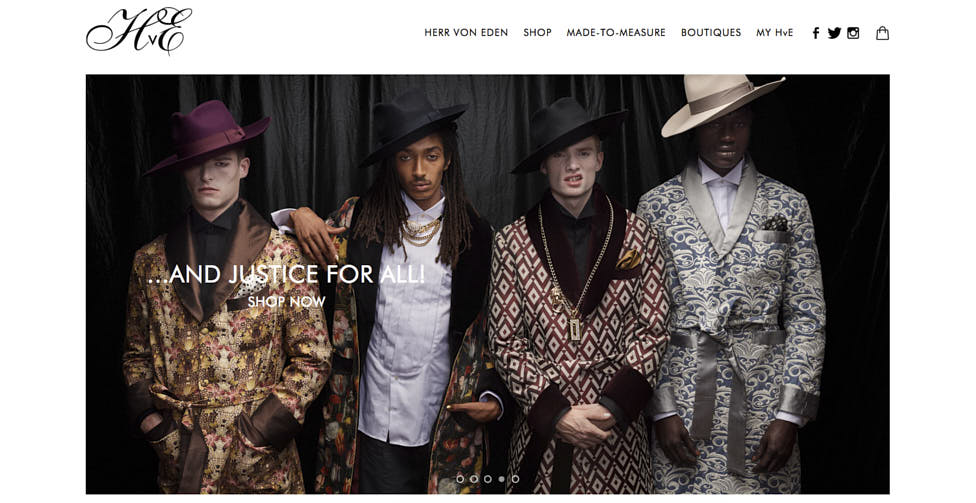
Task: Select the filled fourth carousel dot
Action: 501,479
